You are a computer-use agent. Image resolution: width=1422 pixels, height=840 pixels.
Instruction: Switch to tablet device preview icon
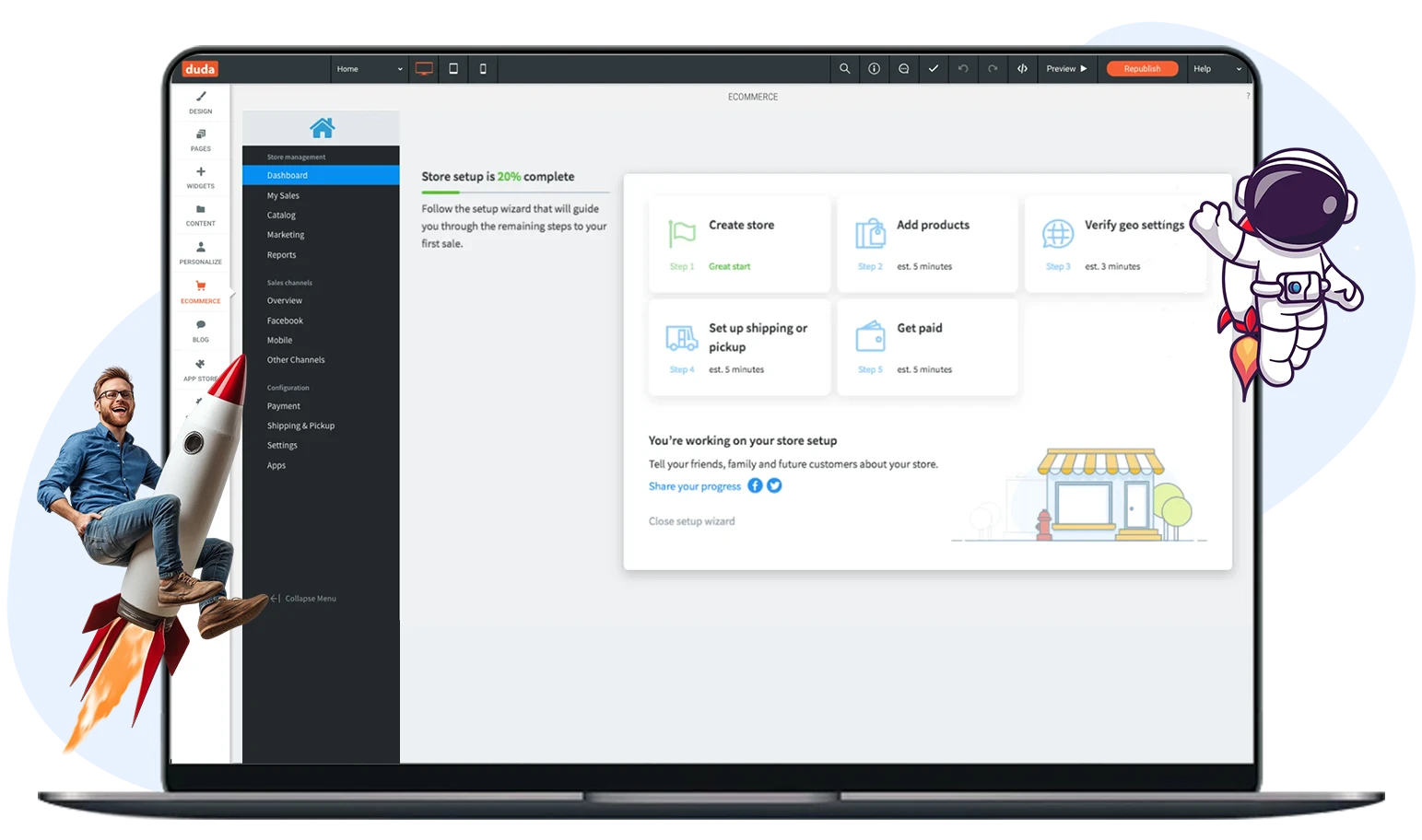(453, 69)
